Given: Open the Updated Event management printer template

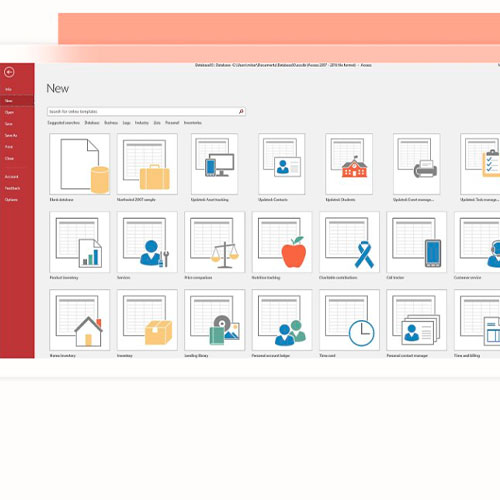Looking at the screenshot, I should tap(417, 164).
